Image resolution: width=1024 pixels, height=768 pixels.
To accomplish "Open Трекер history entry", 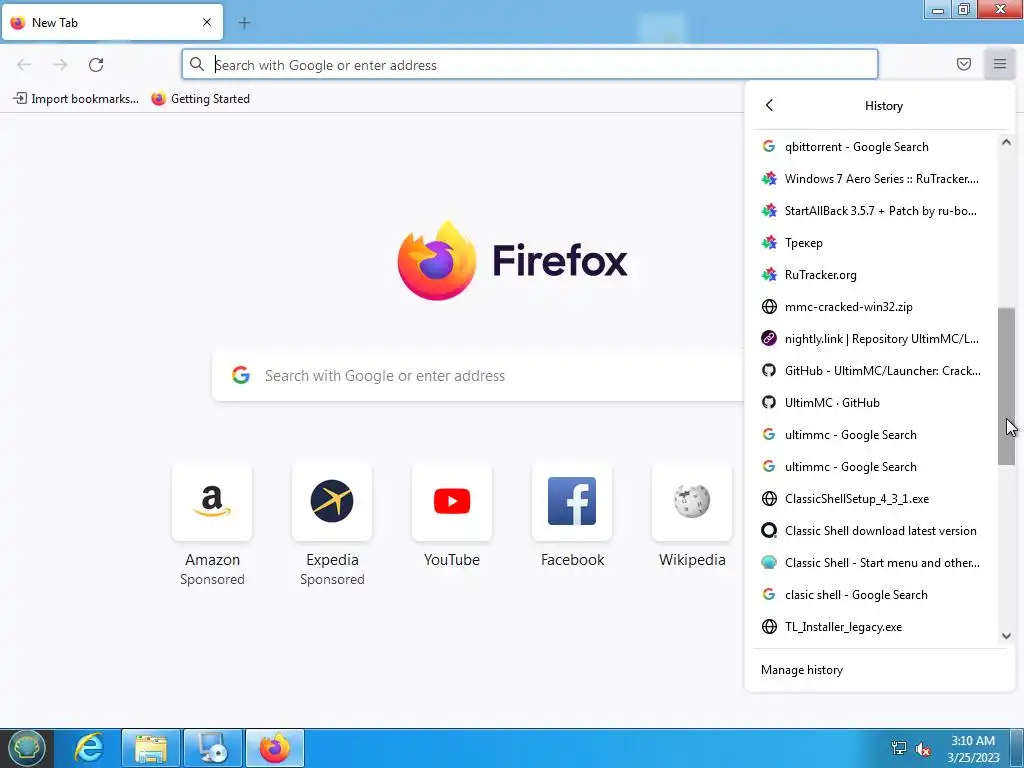I will click(x=874, y=243).
